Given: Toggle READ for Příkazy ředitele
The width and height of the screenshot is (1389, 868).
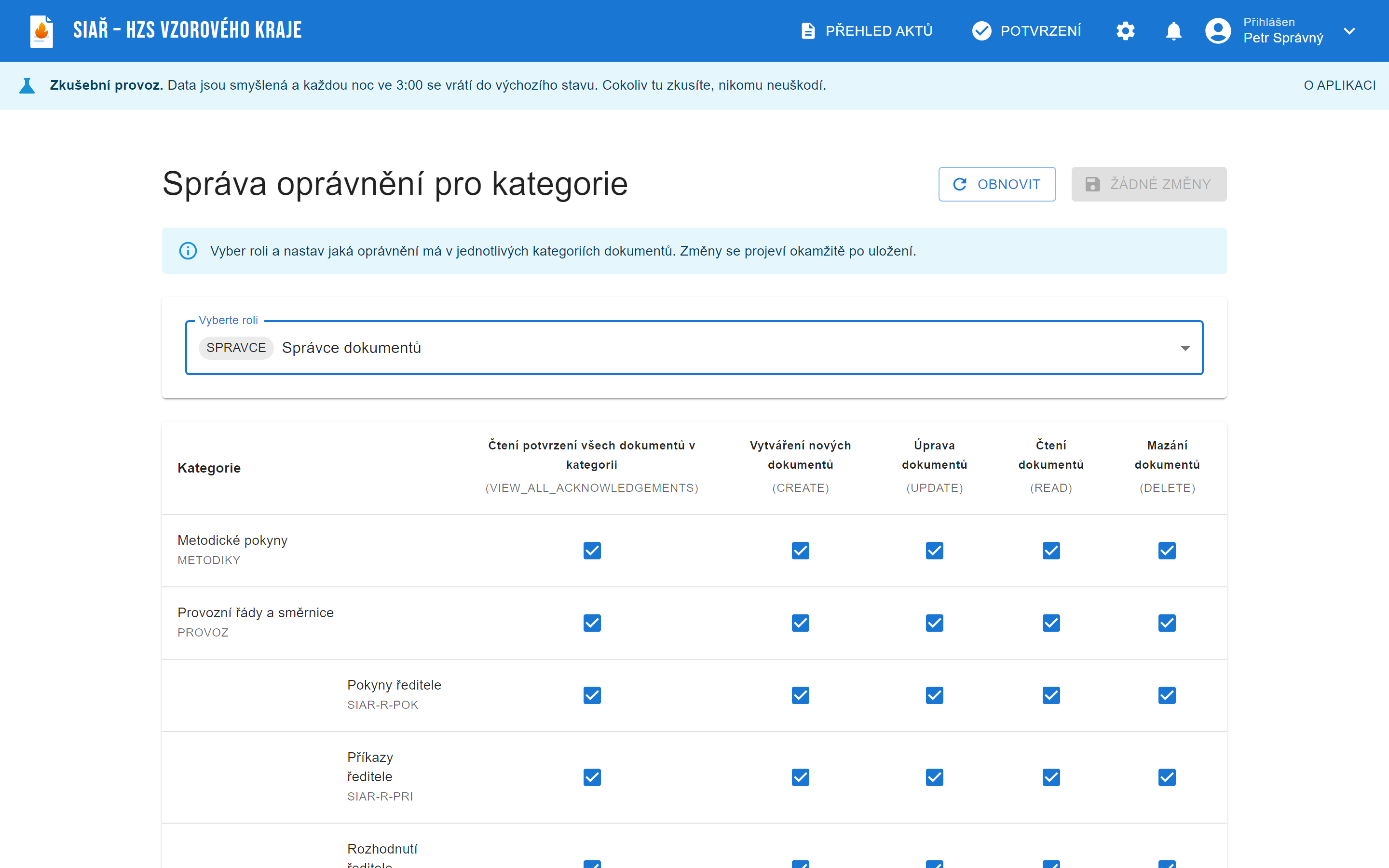Looking at the screenshot, I should pos(1051,777).
